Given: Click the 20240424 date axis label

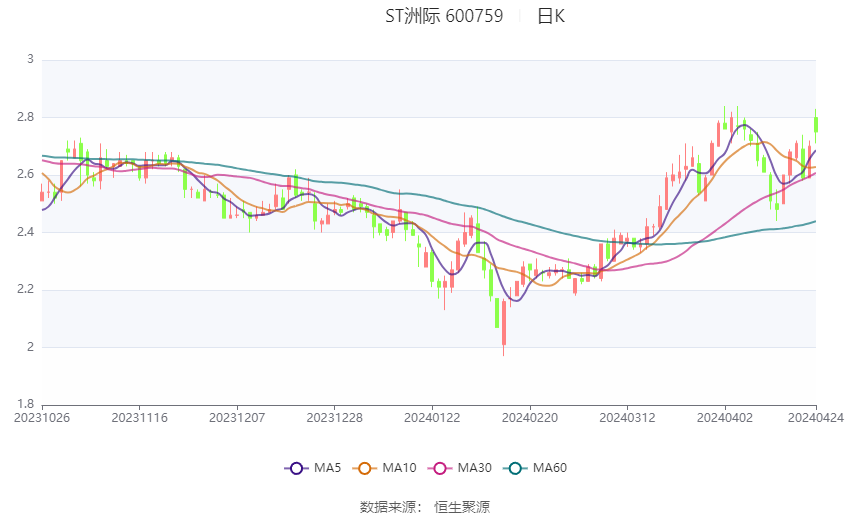Looking at the screenshot, I should click(x=816, y=418).
